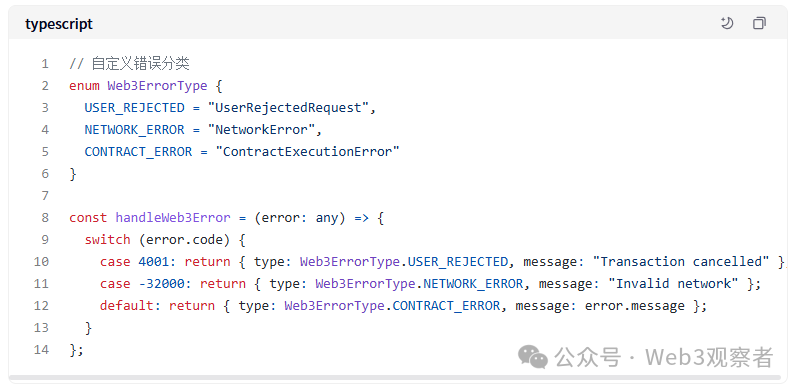Click line number 14 in the gutter

(41, 350)
